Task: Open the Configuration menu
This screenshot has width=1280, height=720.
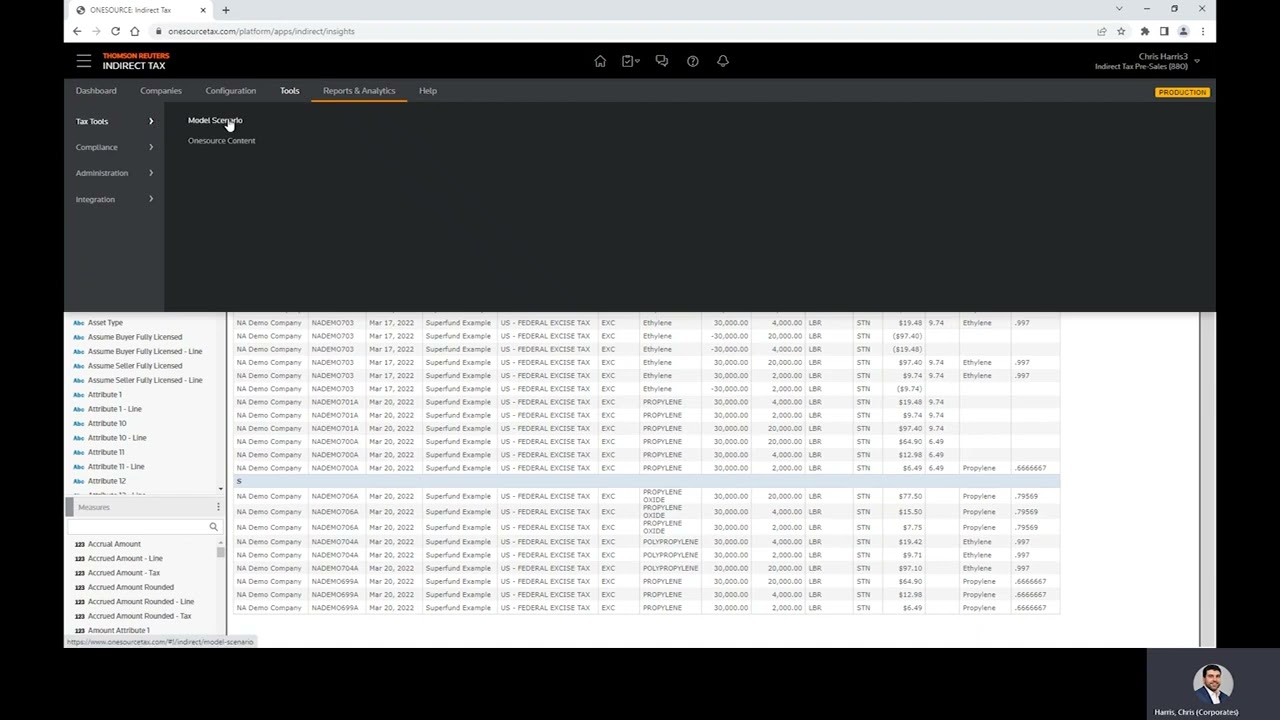Action: click(231, 91)
